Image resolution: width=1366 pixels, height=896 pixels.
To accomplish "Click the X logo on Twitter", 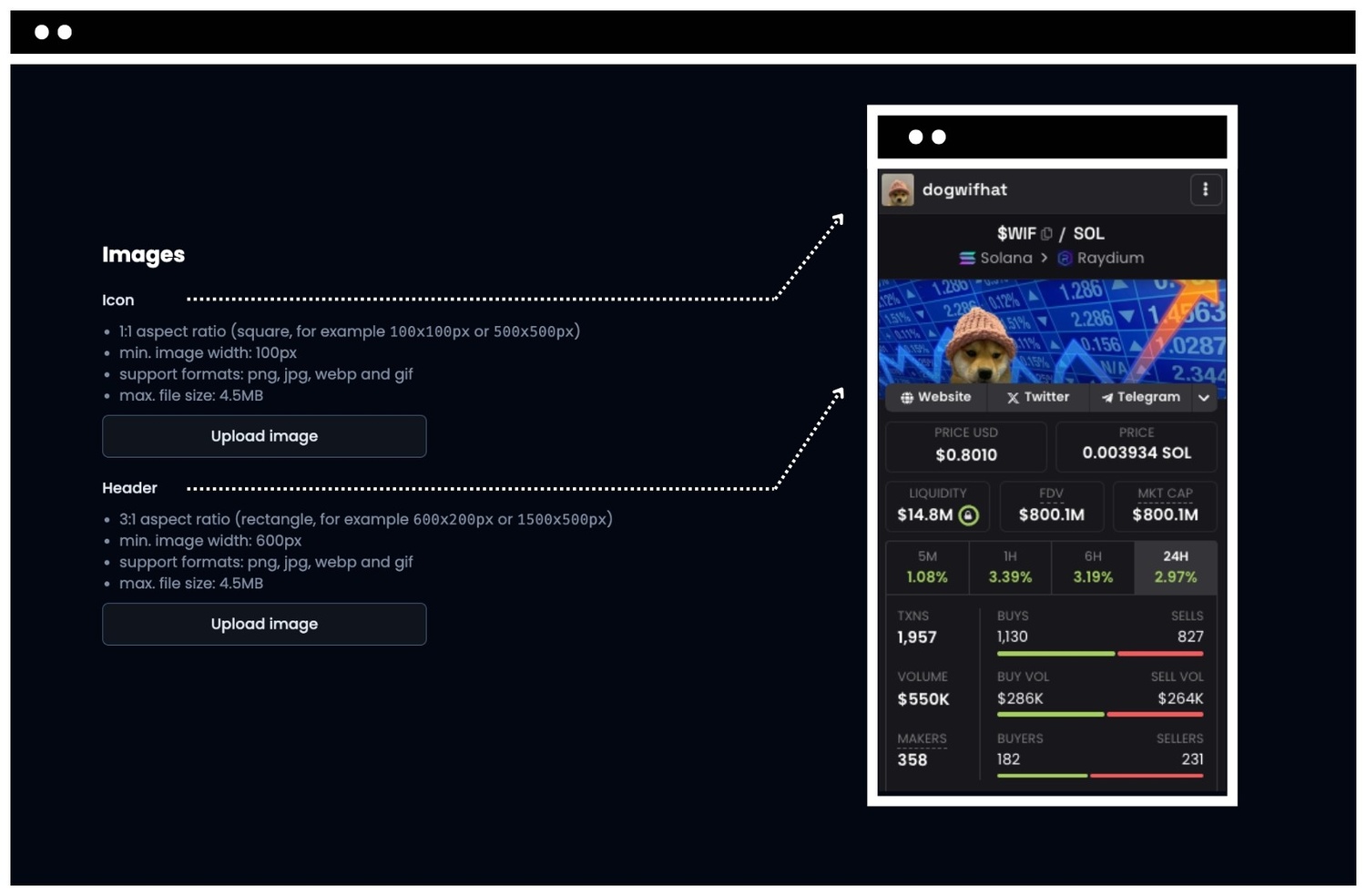I will pos(1013,398).
